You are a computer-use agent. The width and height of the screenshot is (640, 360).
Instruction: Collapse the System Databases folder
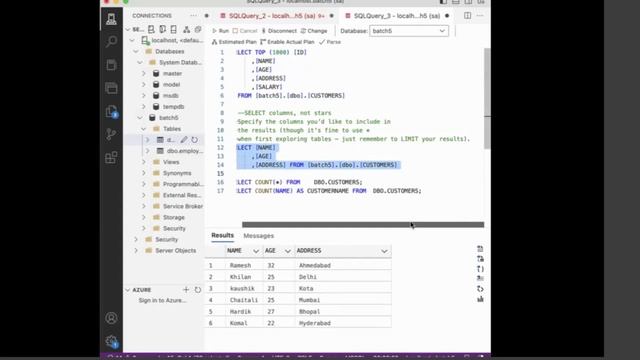[x=140, y=62]
